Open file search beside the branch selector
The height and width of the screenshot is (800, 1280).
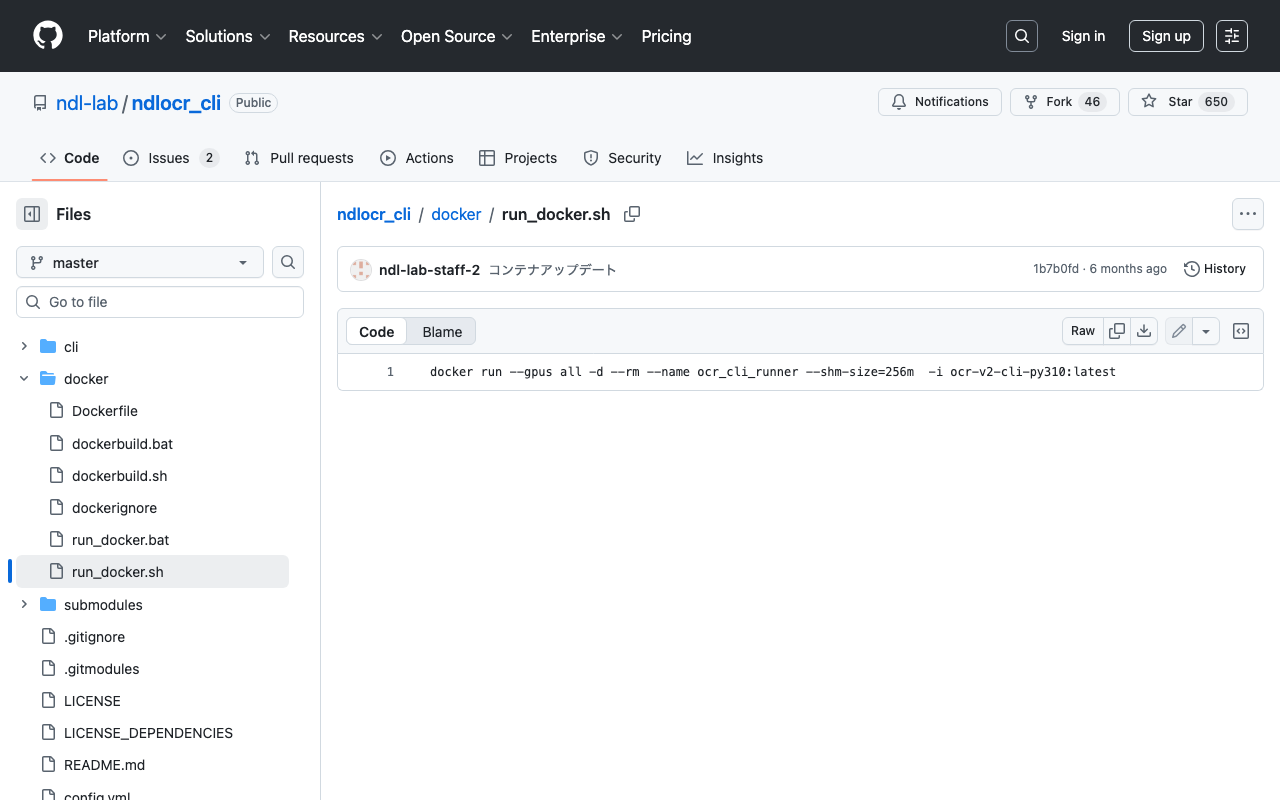point(287,262)
